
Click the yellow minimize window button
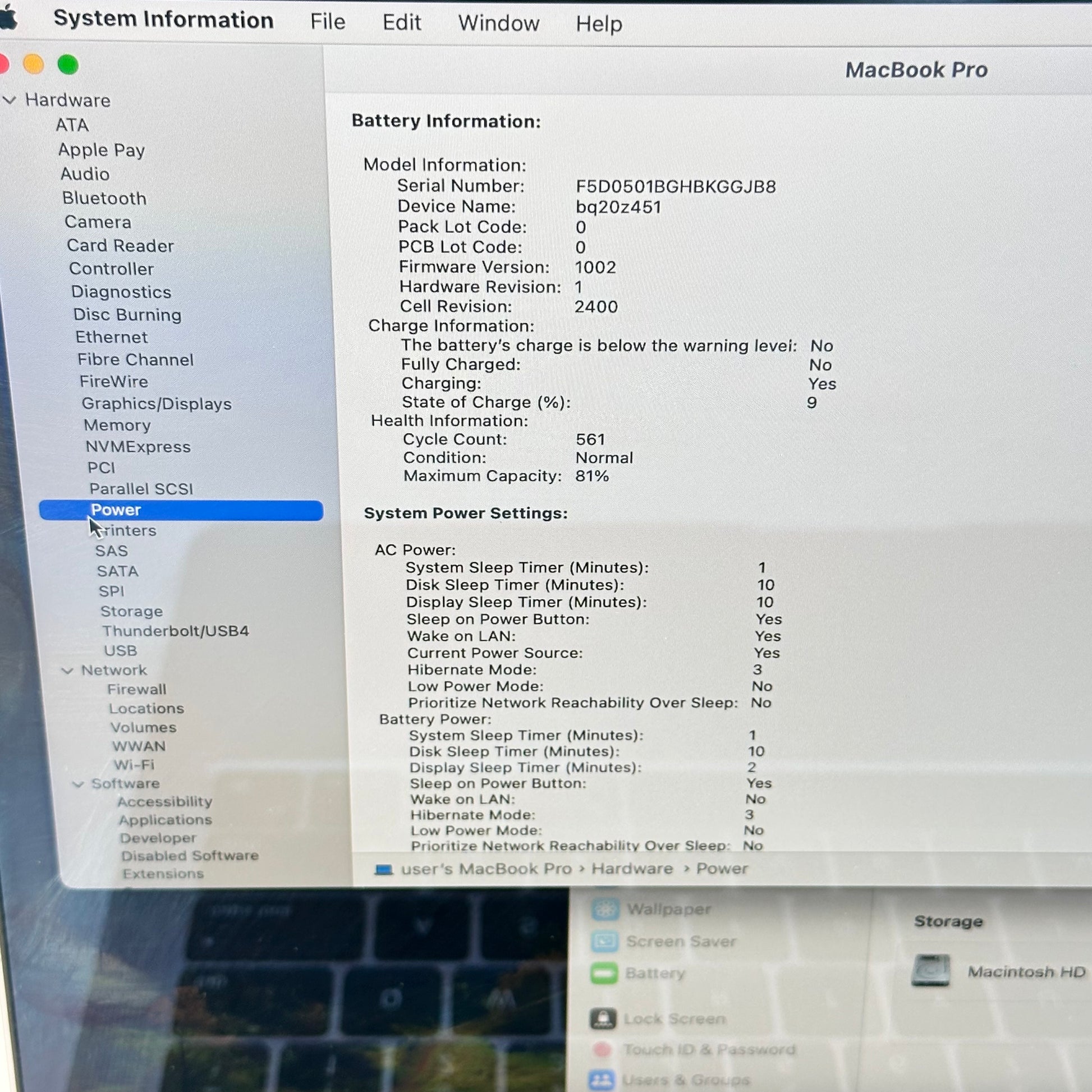(x=33, y=64)
